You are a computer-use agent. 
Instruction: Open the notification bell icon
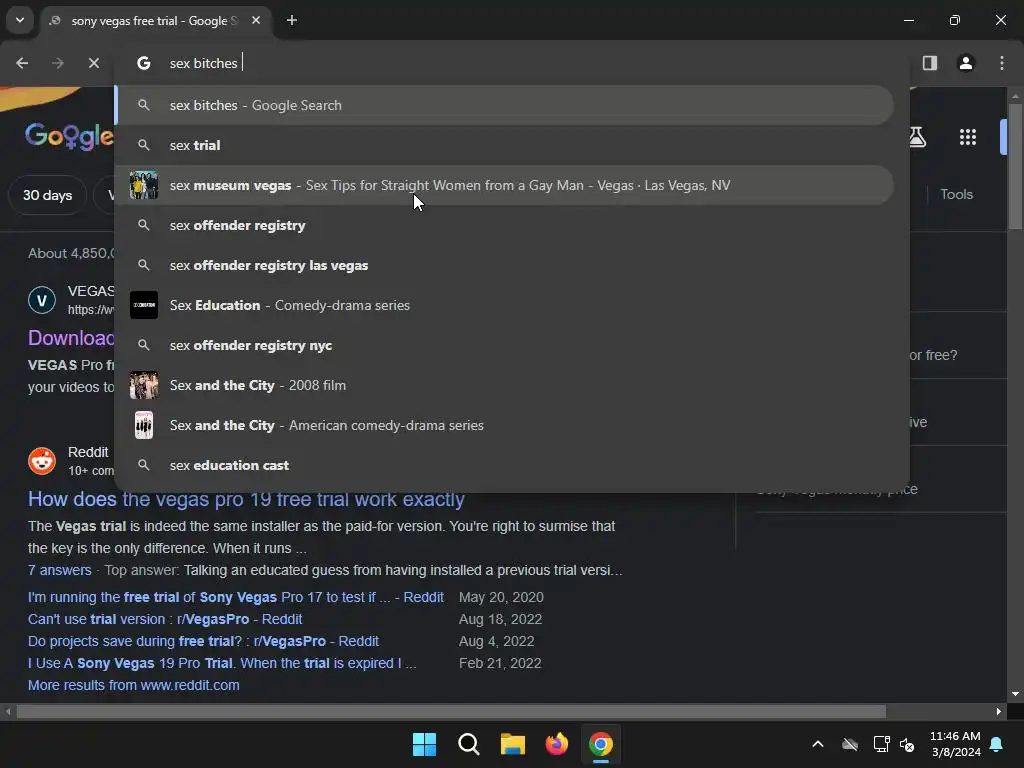point(997,744)
